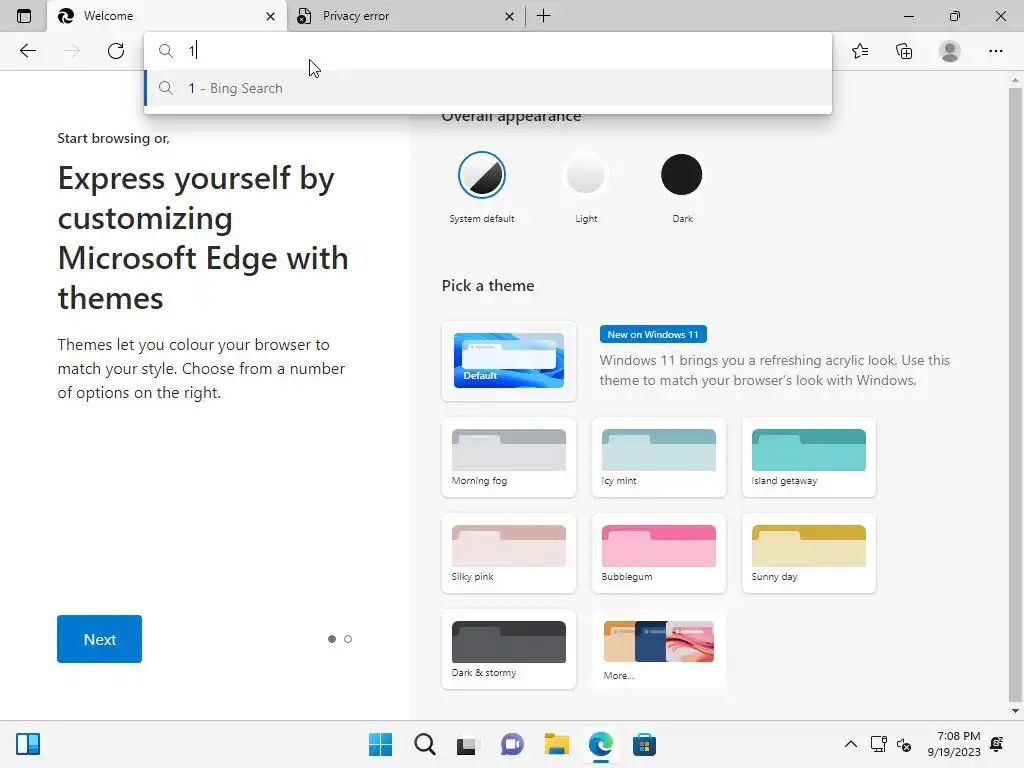Reload the page with the refresh icon
Image resolution: width=1024 pixels, height=768 pixels.
[116, 51]
